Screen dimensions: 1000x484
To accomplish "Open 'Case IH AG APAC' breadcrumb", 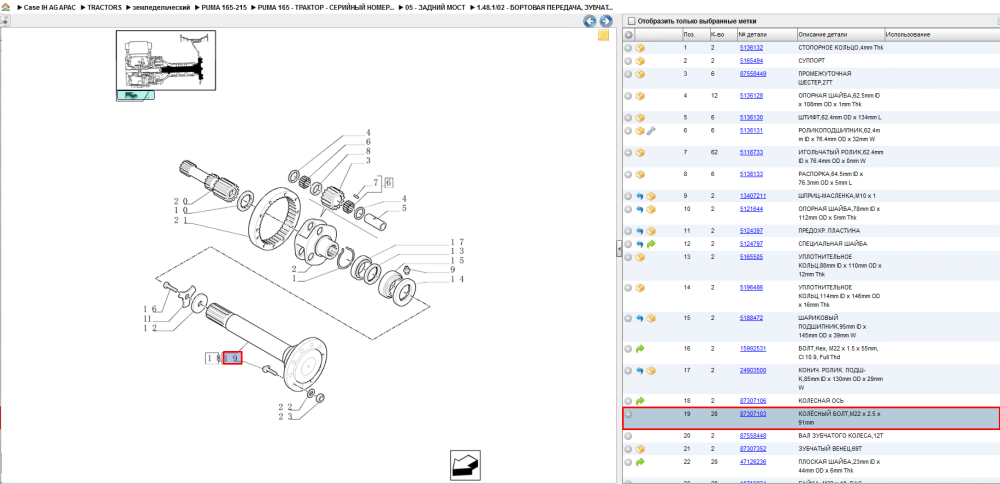I will point(50,7).
